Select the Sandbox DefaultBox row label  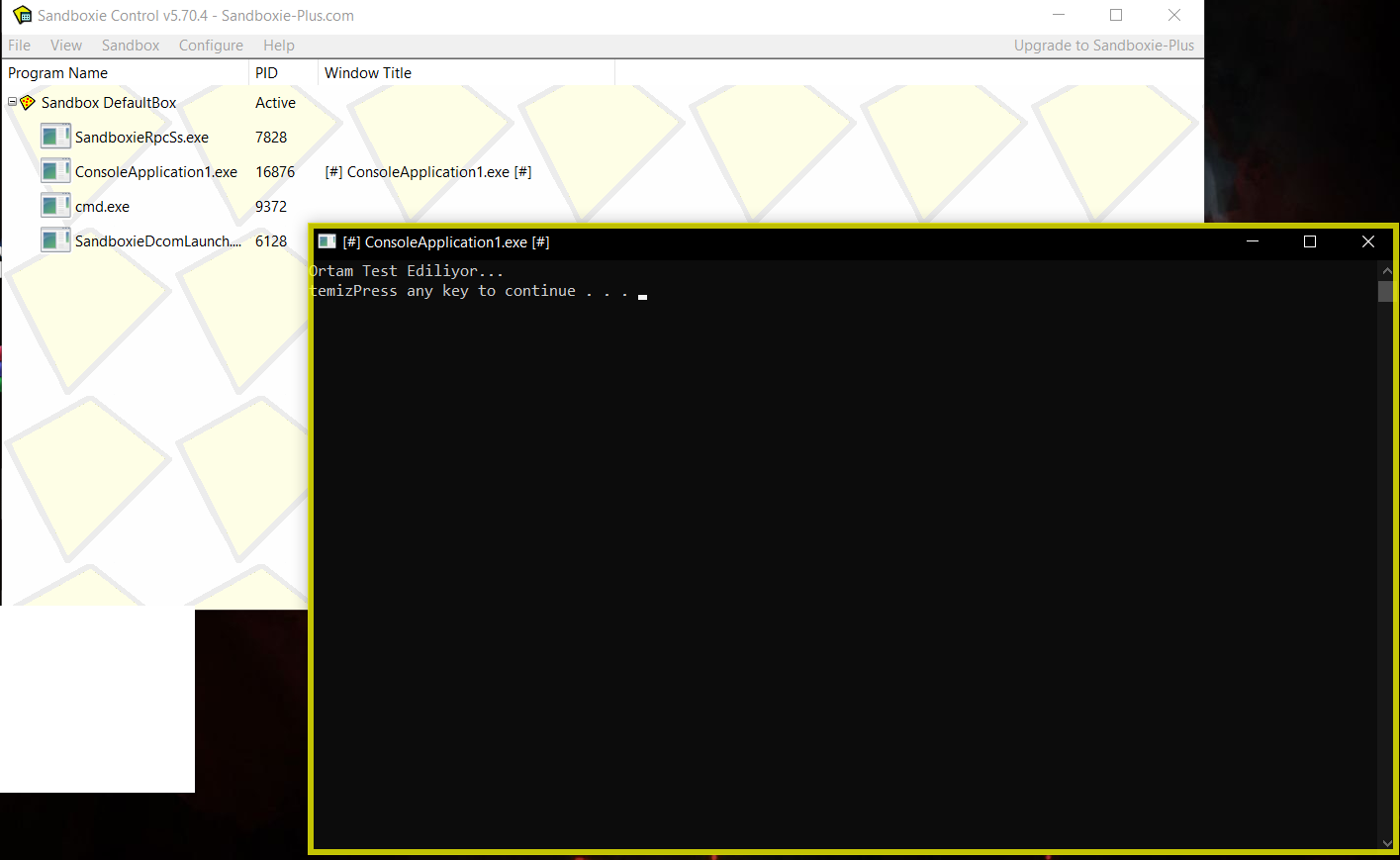tap(109, 103)
